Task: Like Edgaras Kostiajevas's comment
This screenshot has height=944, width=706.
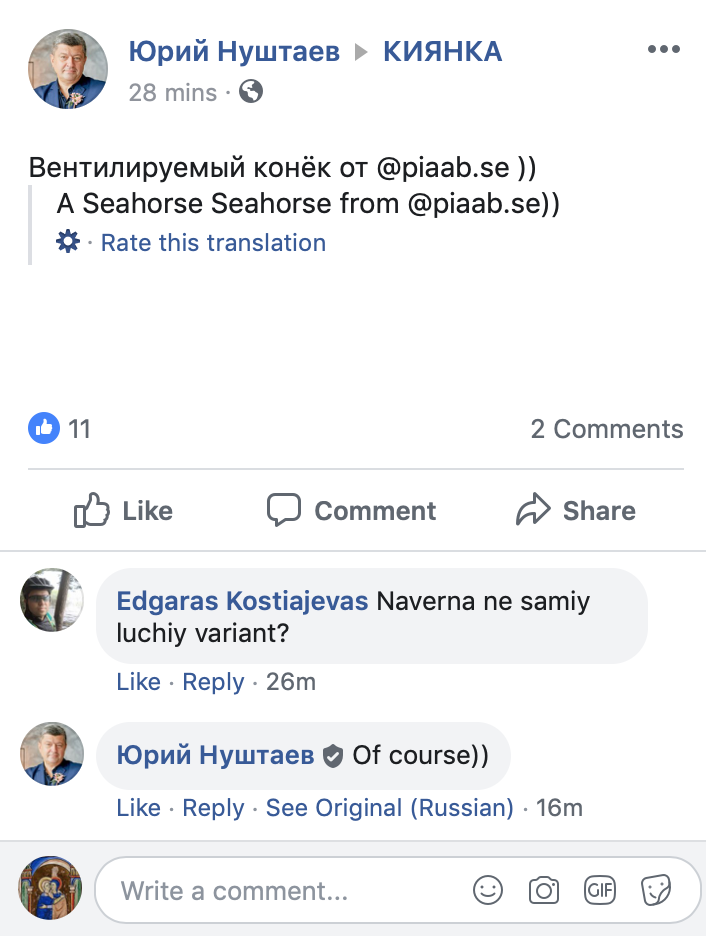Action: pyautogui.click(x=138, y=682)
